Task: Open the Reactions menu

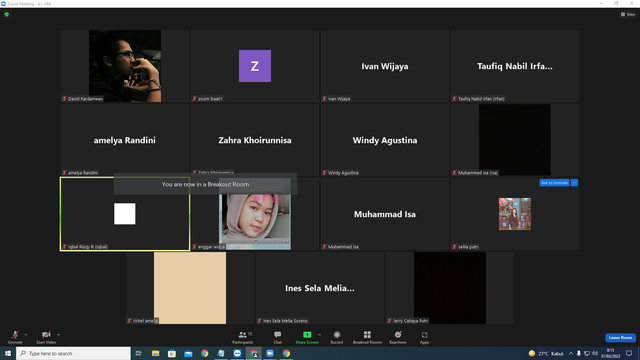Action: pos(398,337)
